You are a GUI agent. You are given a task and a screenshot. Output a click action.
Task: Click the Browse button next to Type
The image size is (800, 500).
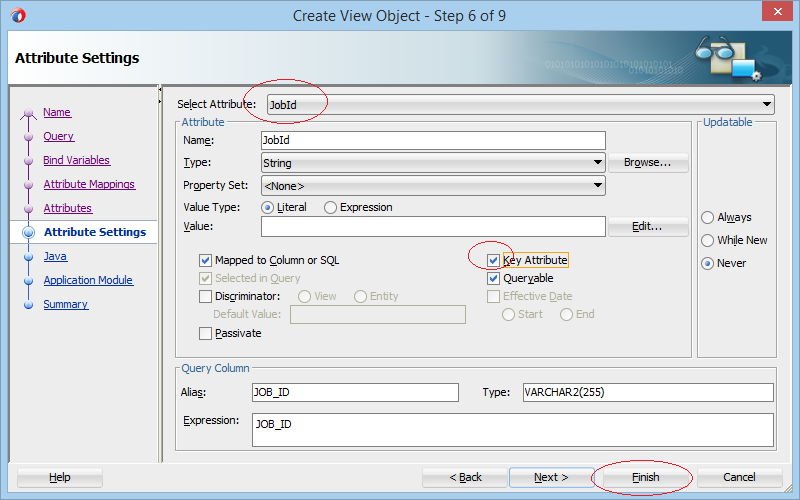click(x=647, y=163)
